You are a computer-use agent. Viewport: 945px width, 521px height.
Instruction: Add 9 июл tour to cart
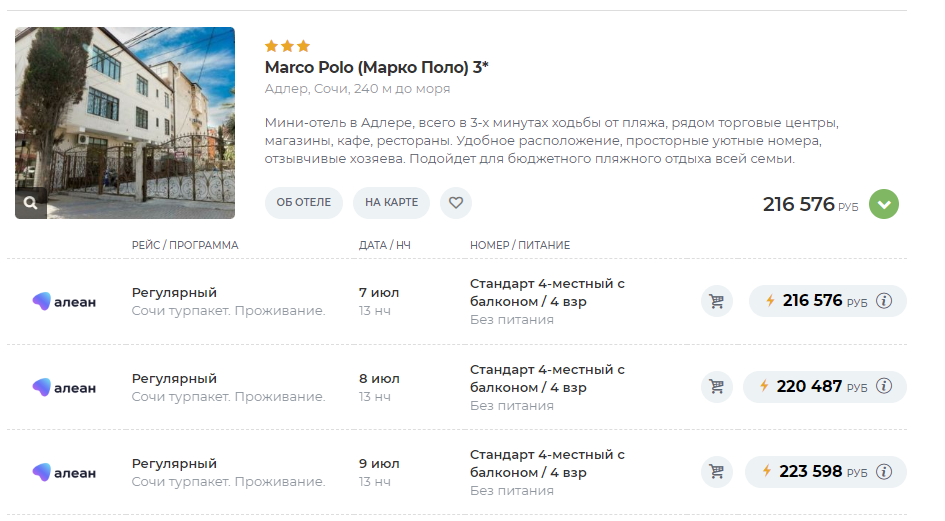[717, 472]
